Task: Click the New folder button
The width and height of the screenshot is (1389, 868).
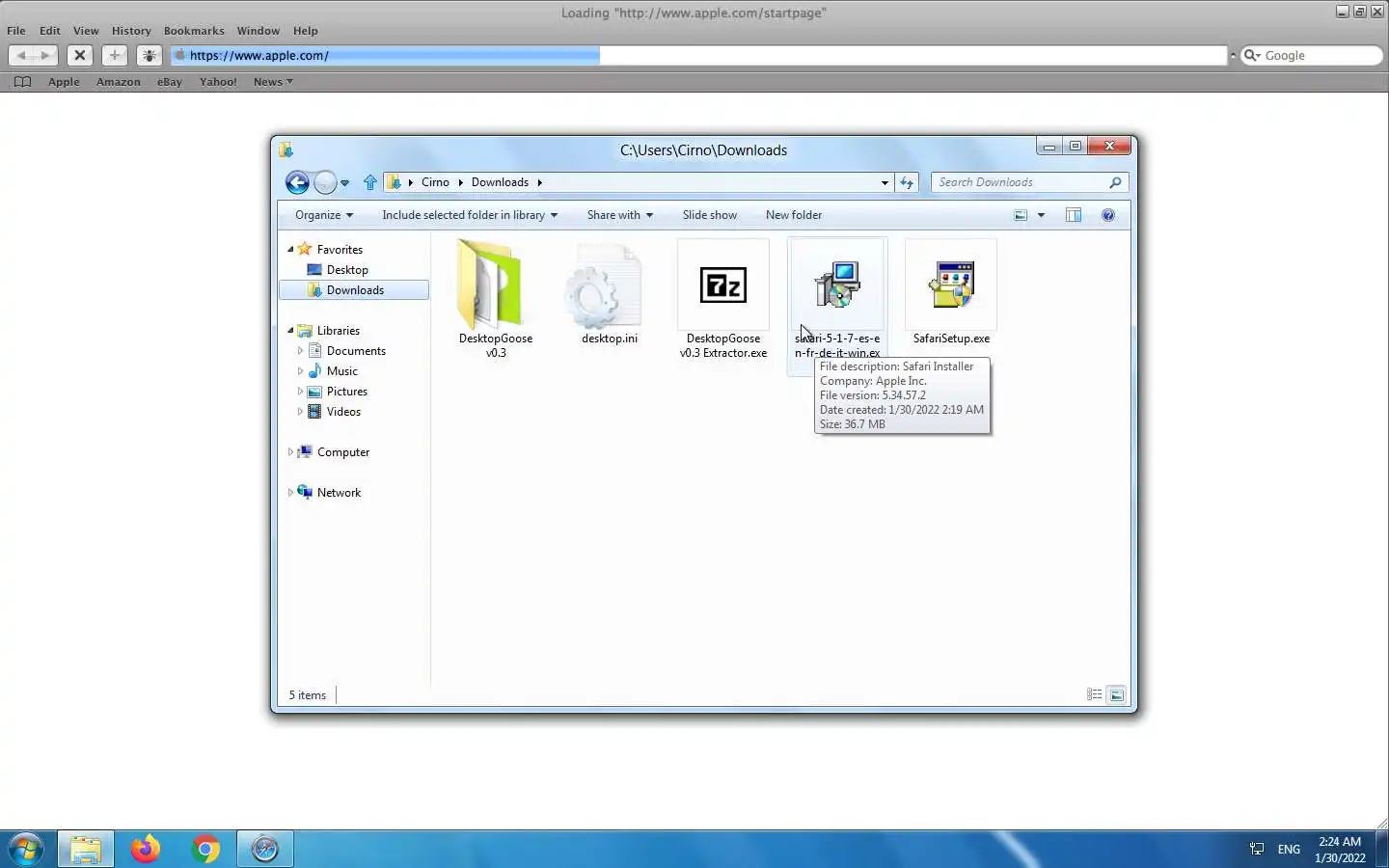Action: point(794,215)
